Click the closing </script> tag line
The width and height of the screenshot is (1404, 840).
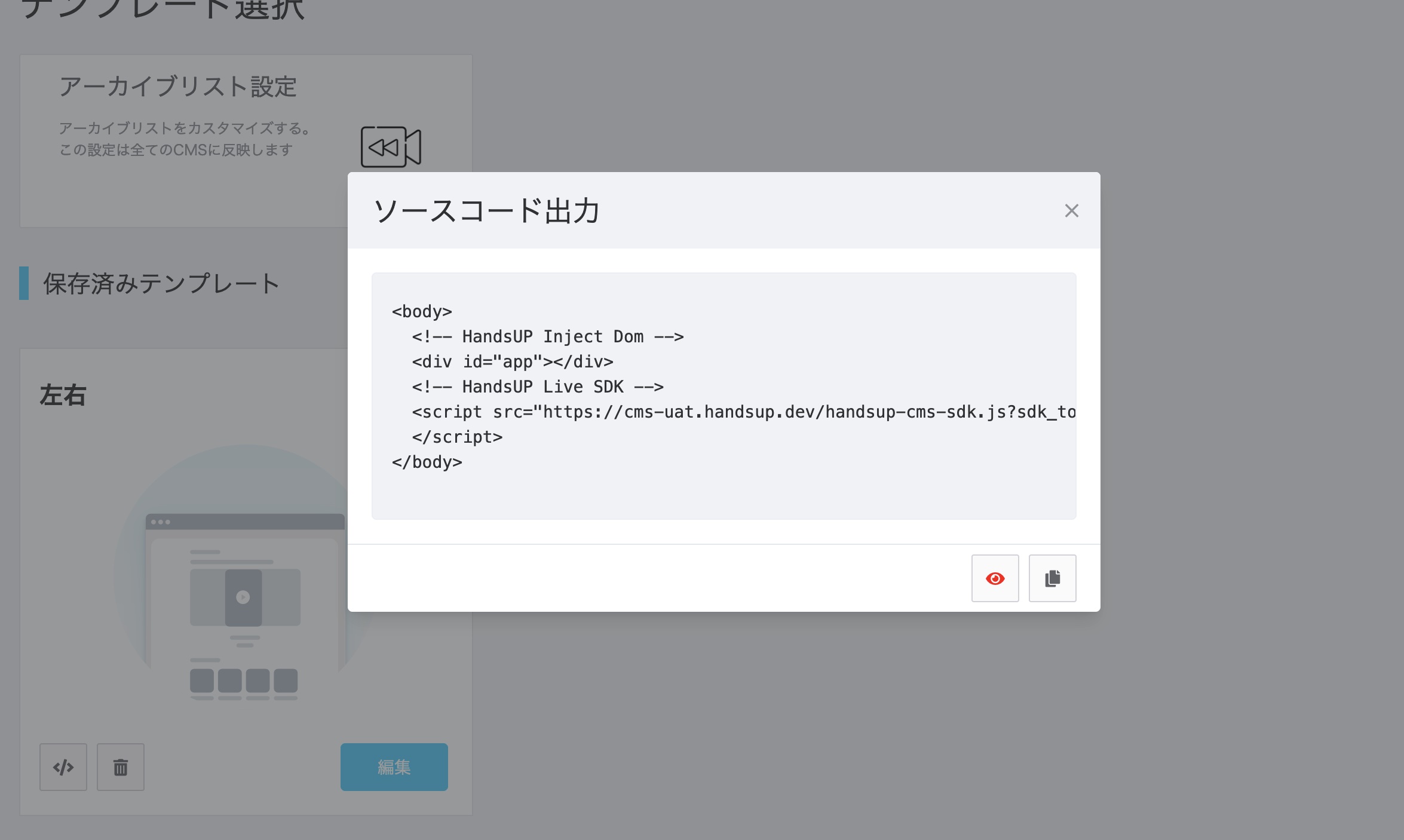457,437
